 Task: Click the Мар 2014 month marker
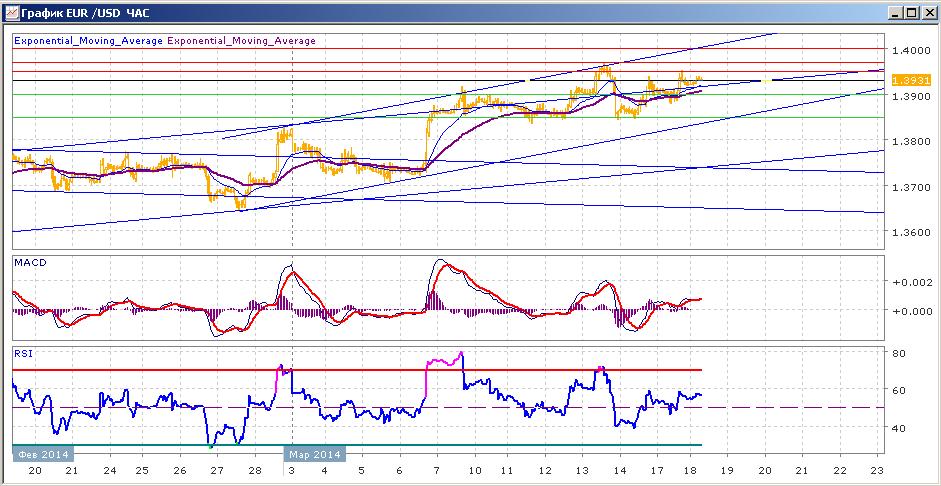[x=314, y=454]
